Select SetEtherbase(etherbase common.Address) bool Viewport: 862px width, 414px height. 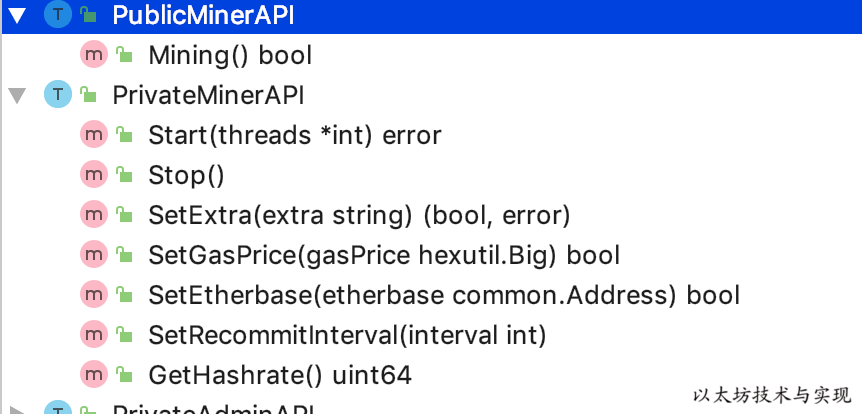[x=444, y=296]
